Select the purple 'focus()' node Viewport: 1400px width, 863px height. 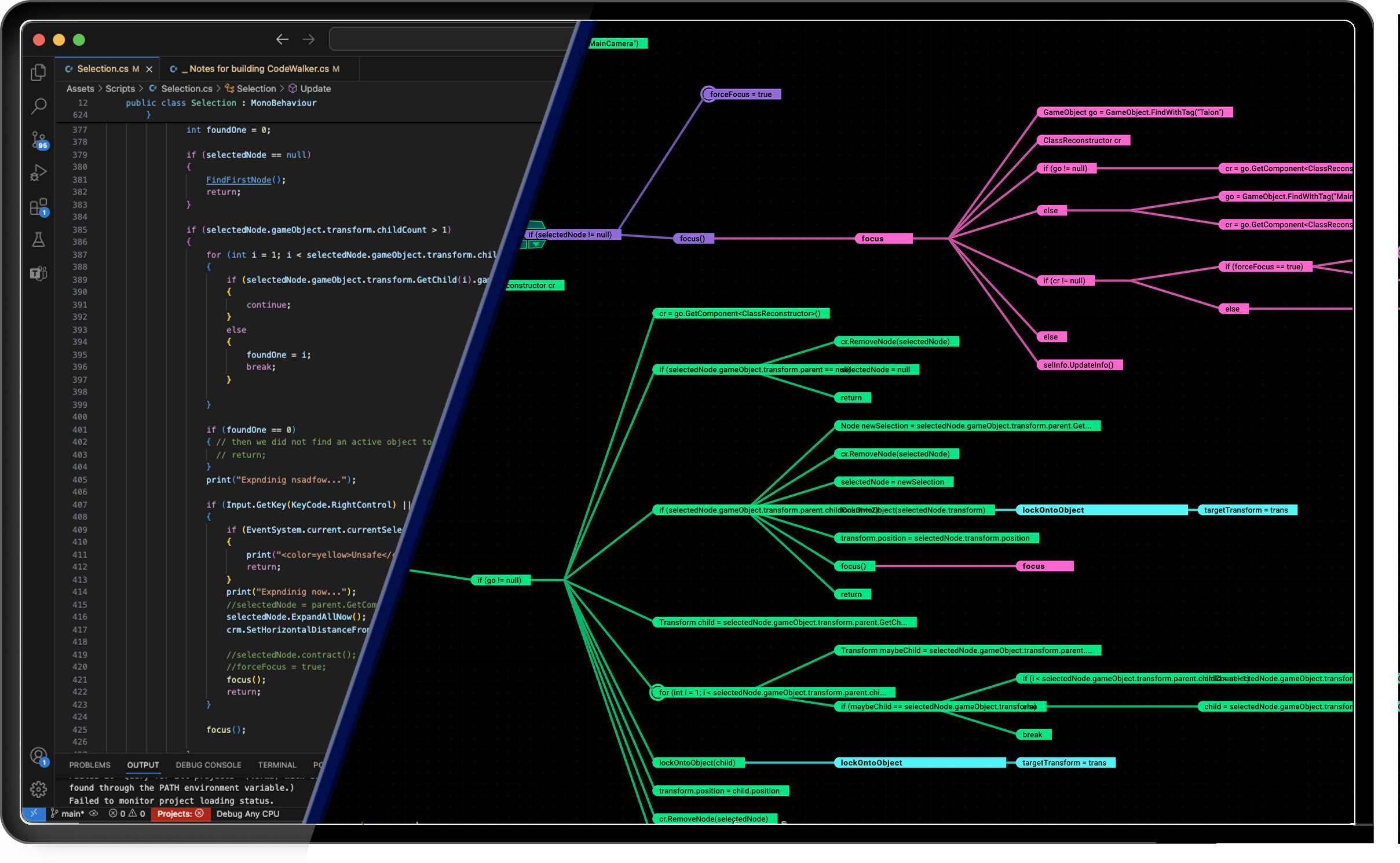693,238
